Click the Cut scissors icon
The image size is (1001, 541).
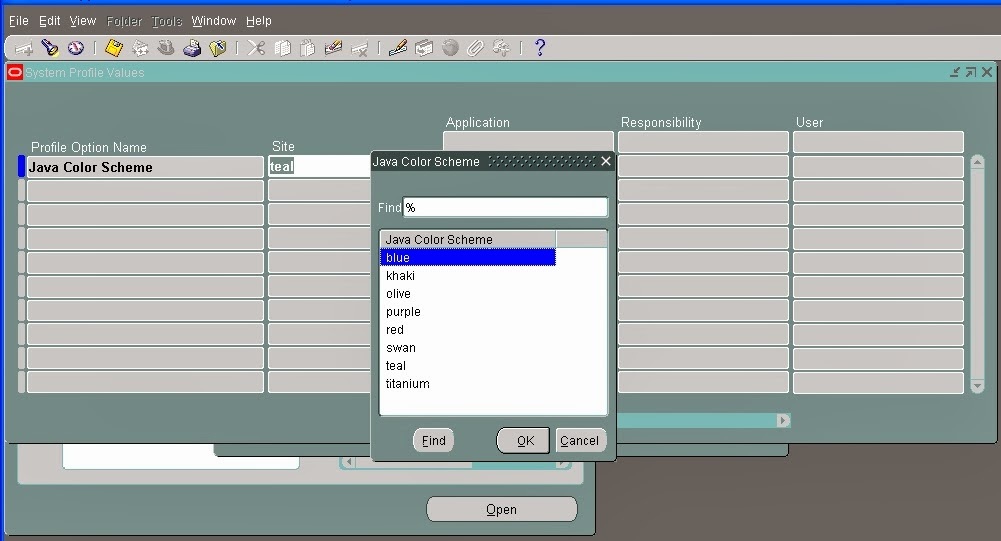pyautogui.click(x=256, y=48)
